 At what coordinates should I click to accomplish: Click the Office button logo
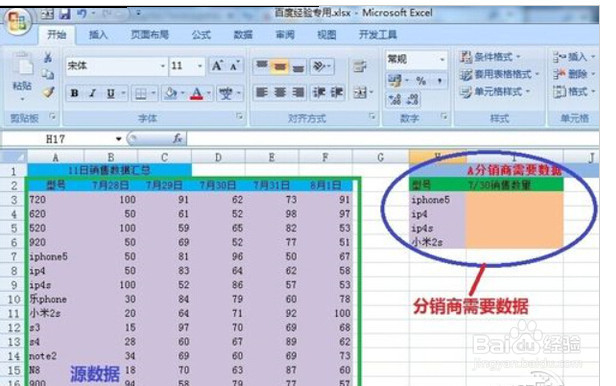(x=18, y=21)
